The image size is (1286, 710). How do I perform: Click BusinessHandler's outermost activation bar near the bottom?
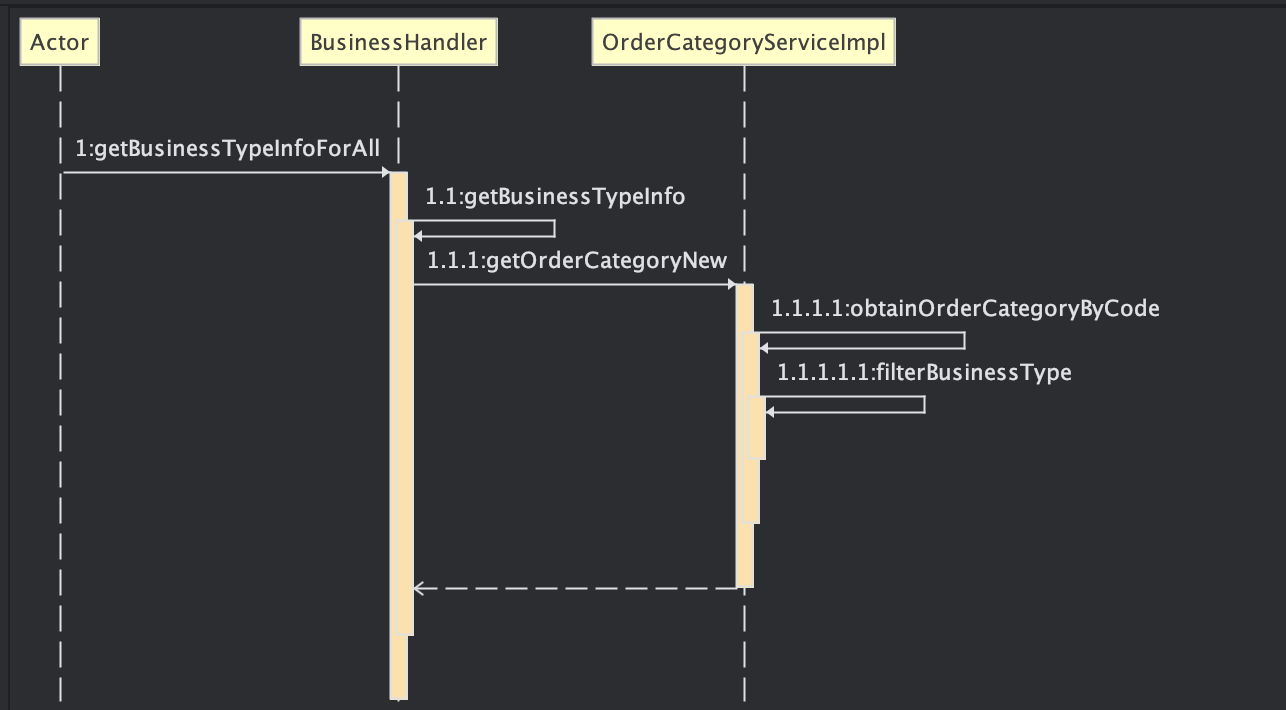pos(398,670)
